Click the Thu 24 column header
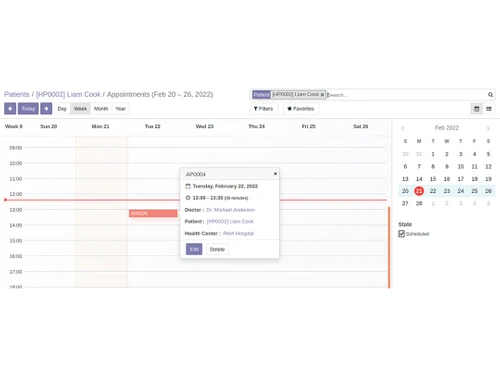 (256, 127)
